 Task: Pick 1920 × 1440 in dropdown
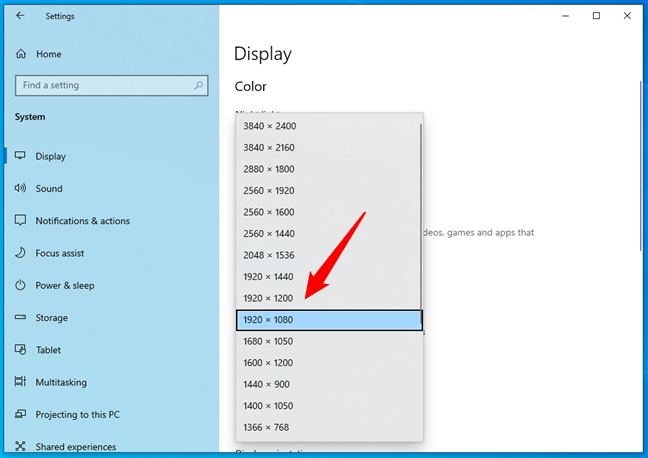329,277
